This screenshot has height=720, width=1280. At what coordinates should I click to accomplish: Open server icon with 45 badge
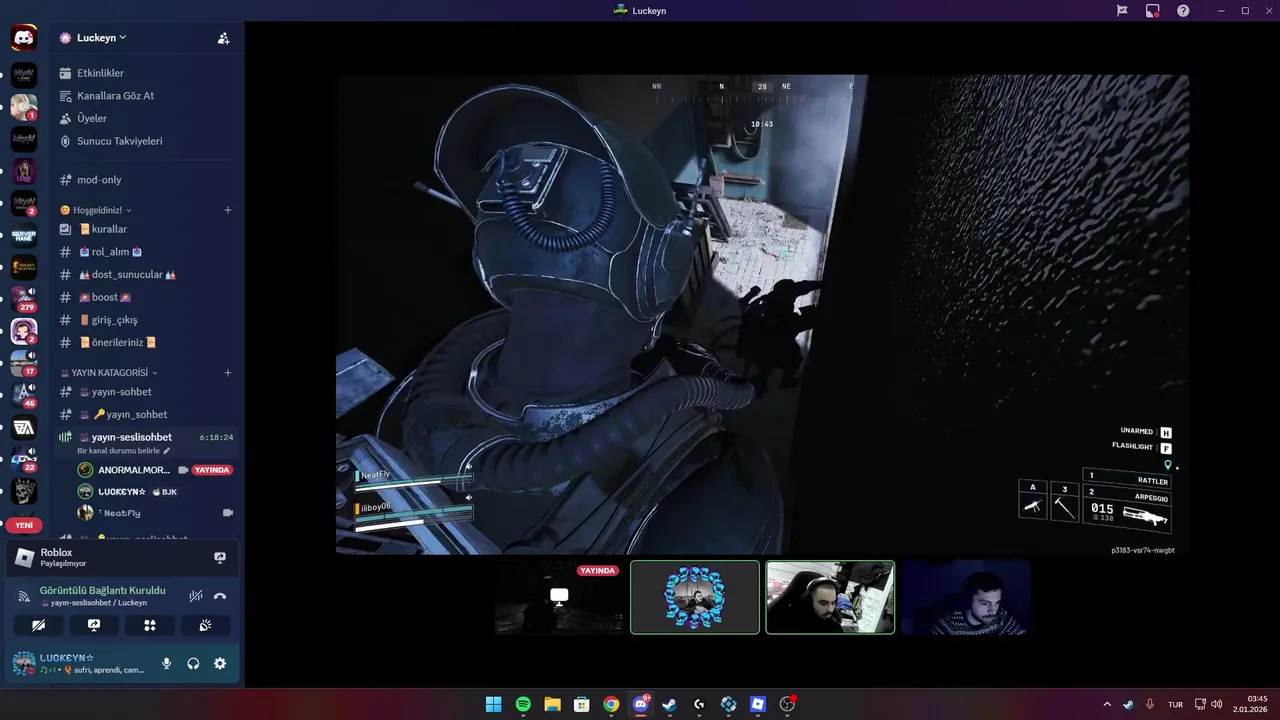pos(24,395)
